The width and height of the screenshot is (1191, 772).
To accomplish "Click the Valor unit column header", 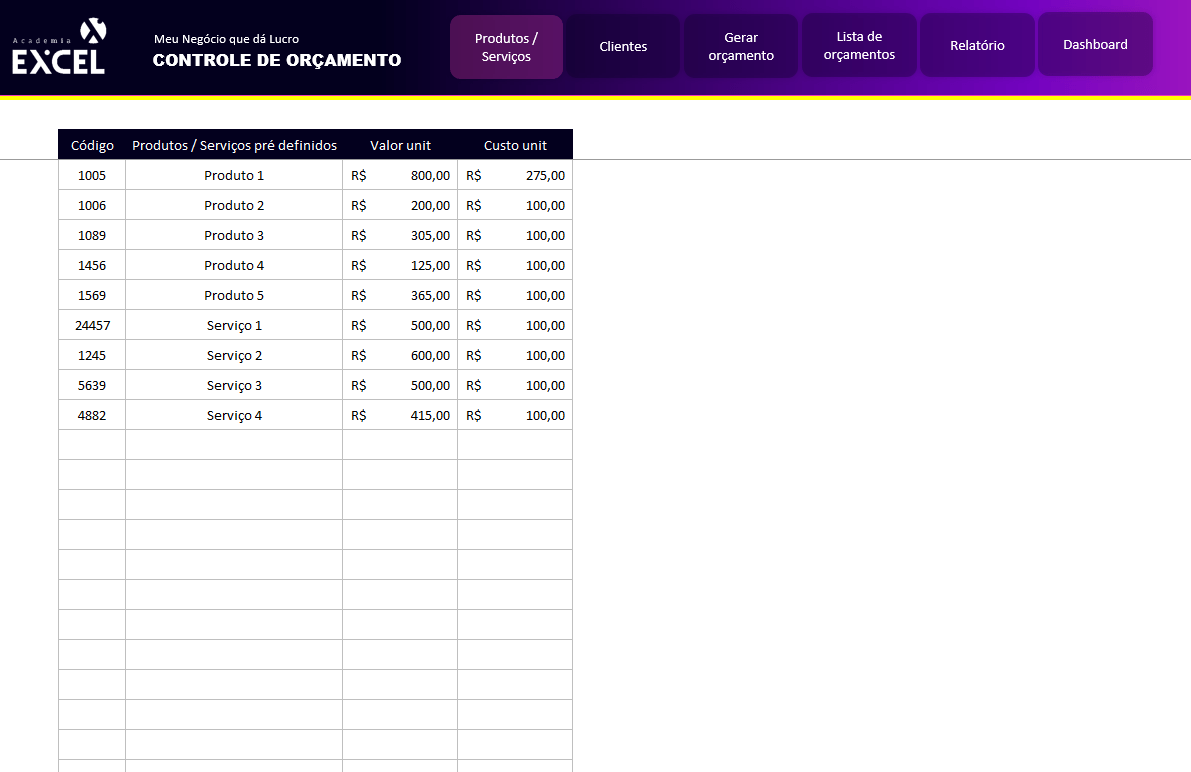I will point(400,145).
